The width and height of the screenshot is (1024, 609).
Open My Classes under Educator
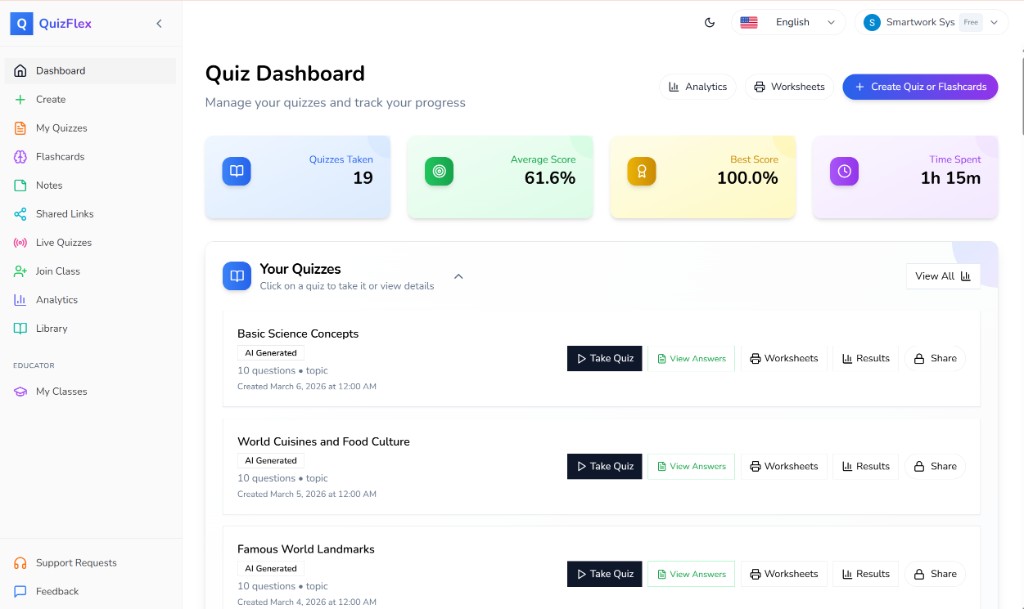tap(61, 392)
